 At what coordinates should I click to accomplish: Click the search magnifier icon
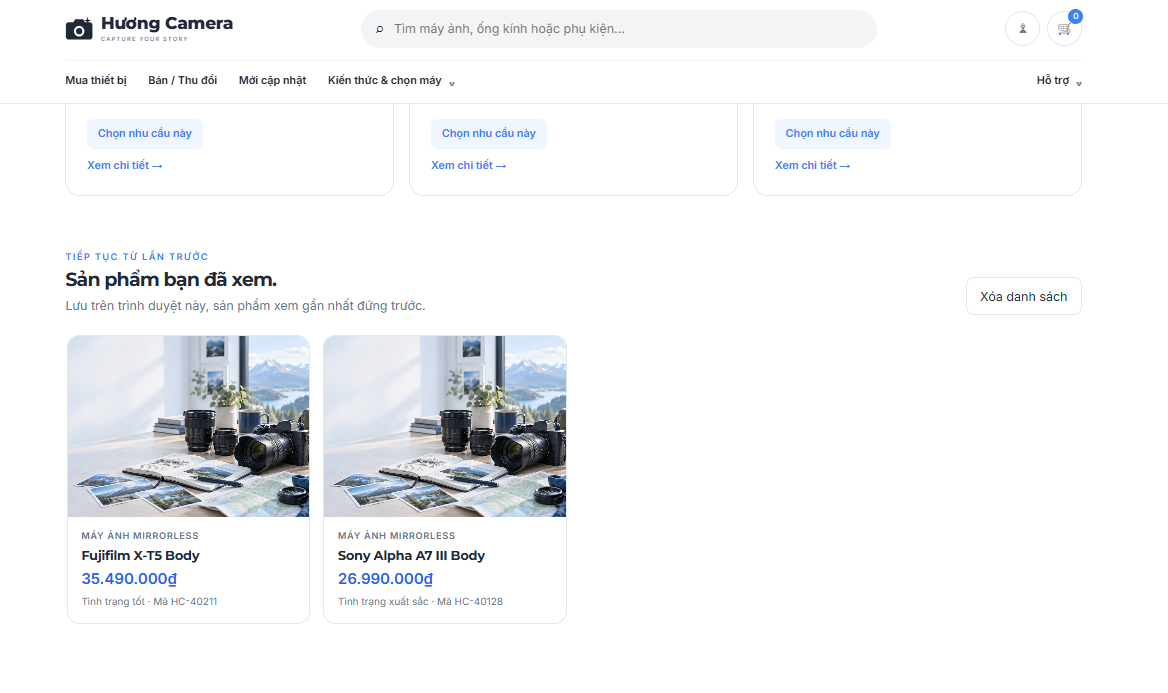(x=380, y=29)
